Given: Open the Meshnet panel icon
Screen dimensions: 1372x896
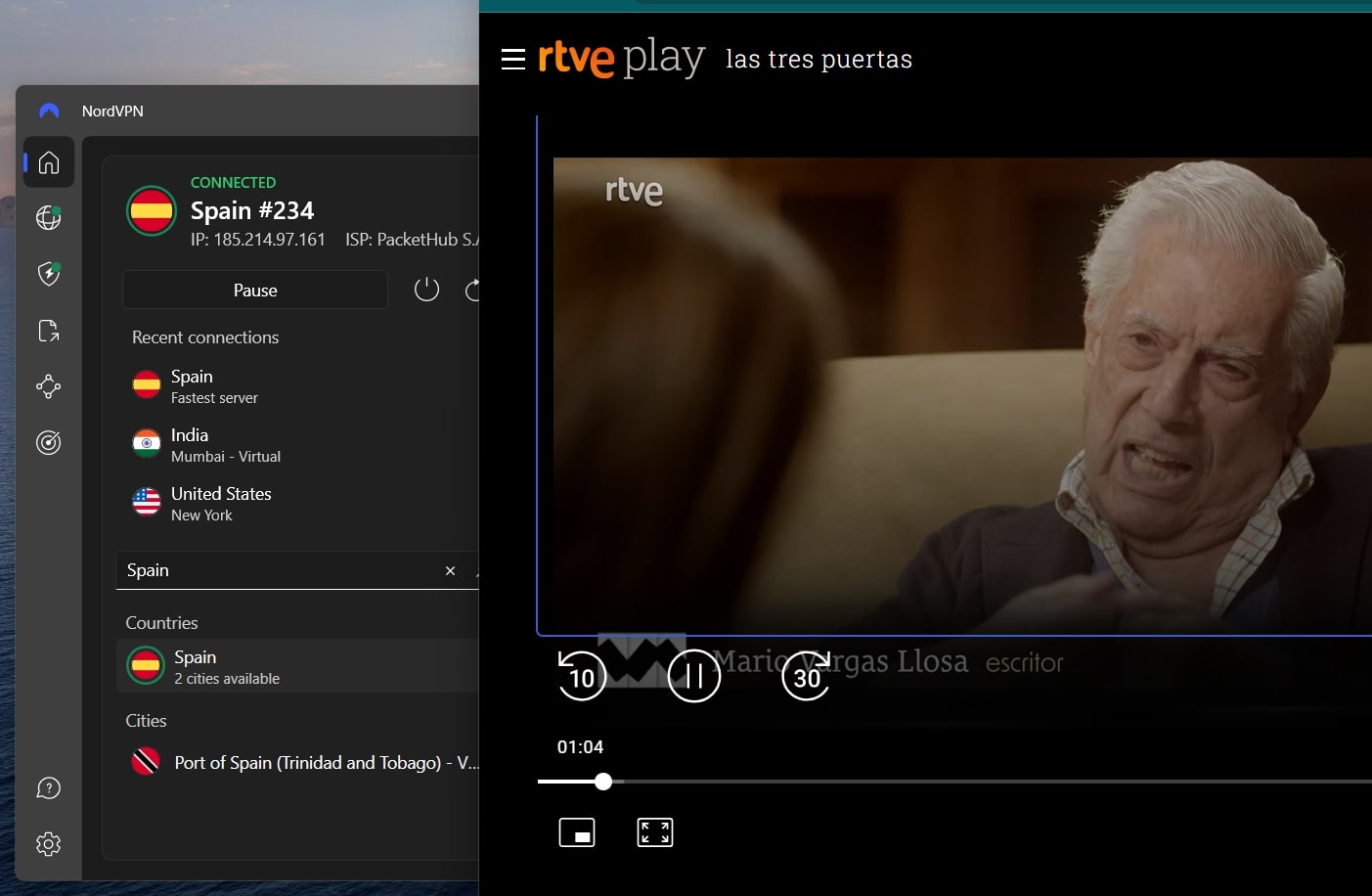Looking at the screenshot, I should (x=48, y=386).
